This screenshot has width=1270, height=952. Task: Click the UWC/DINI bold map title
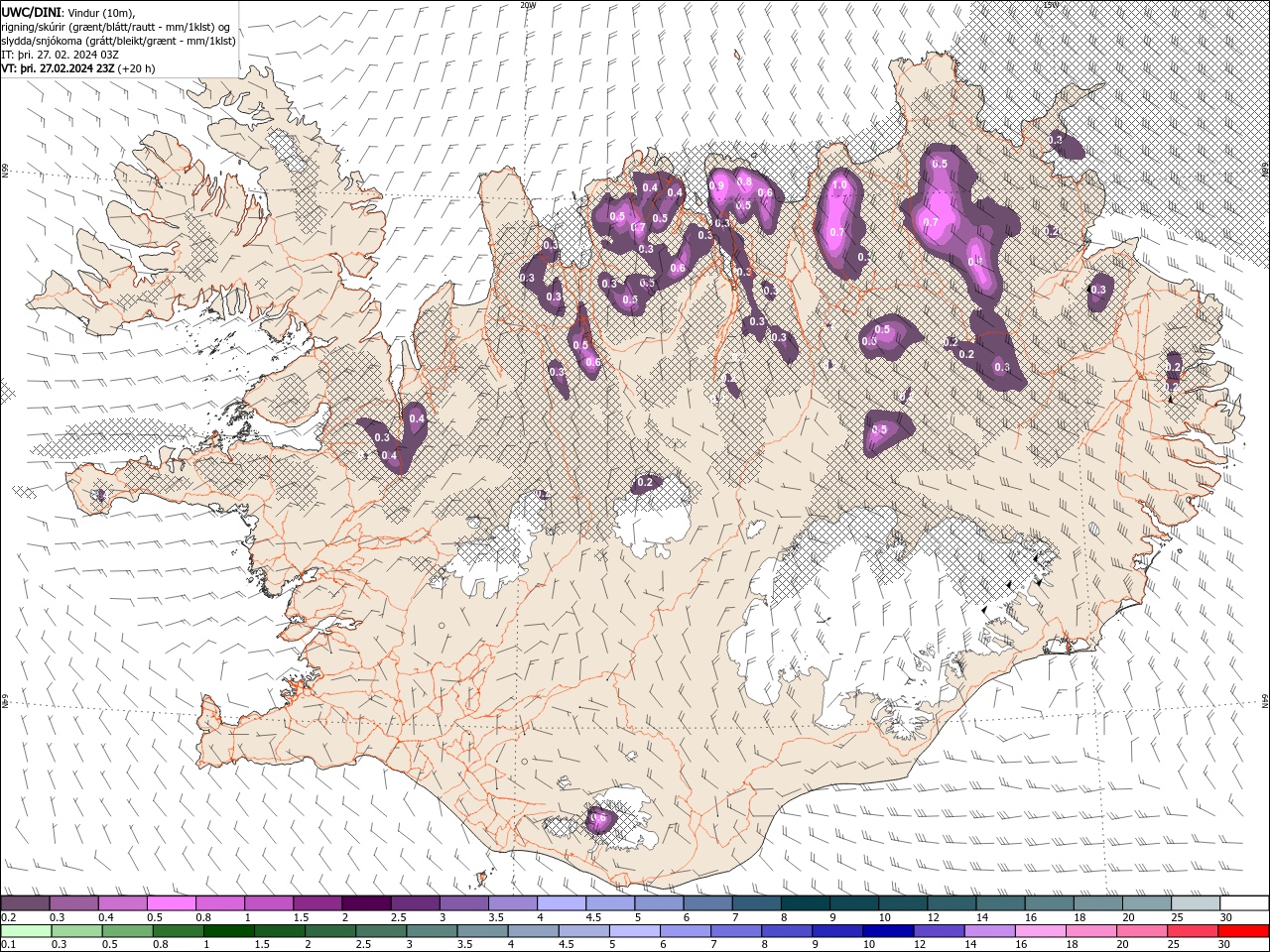(x=33, y=12)
